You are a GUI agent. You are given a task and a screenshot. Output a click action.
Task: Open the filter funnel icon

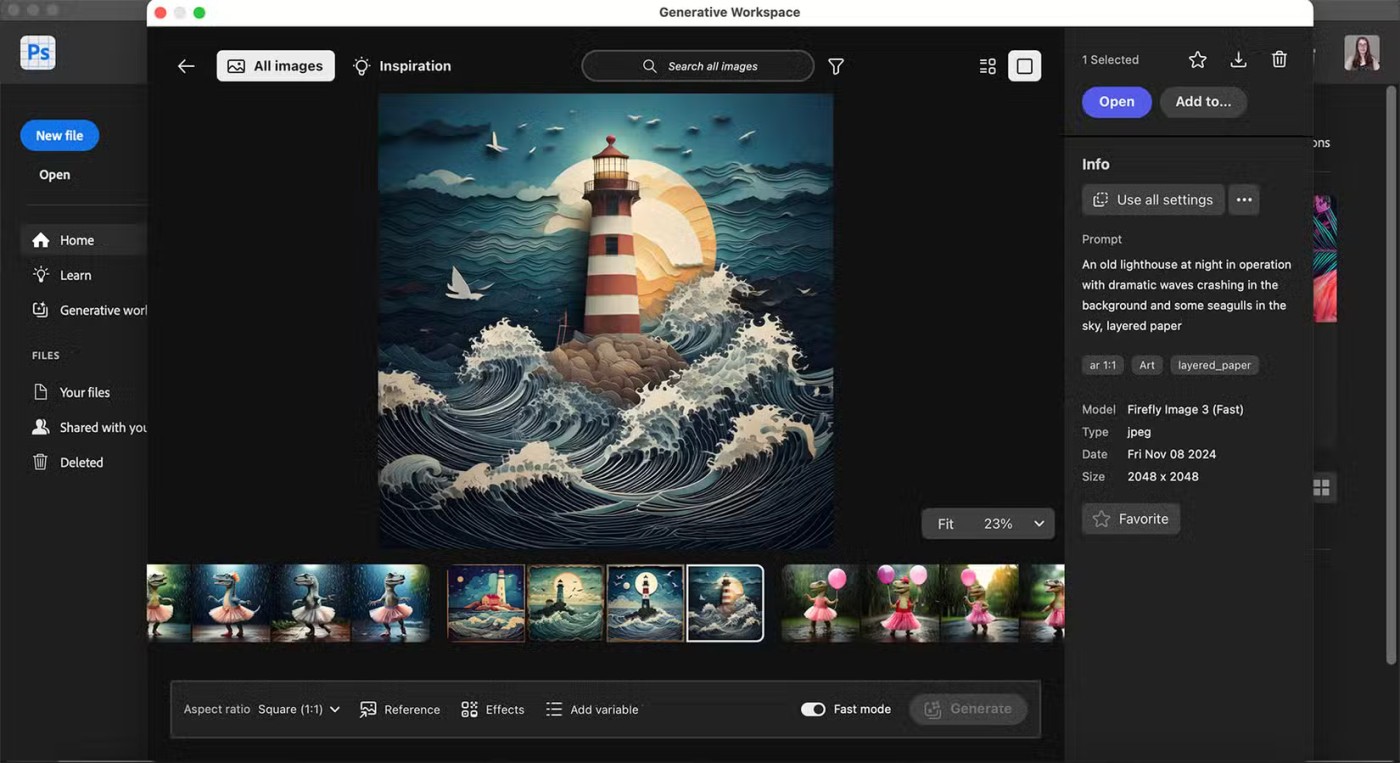point(836,66)
